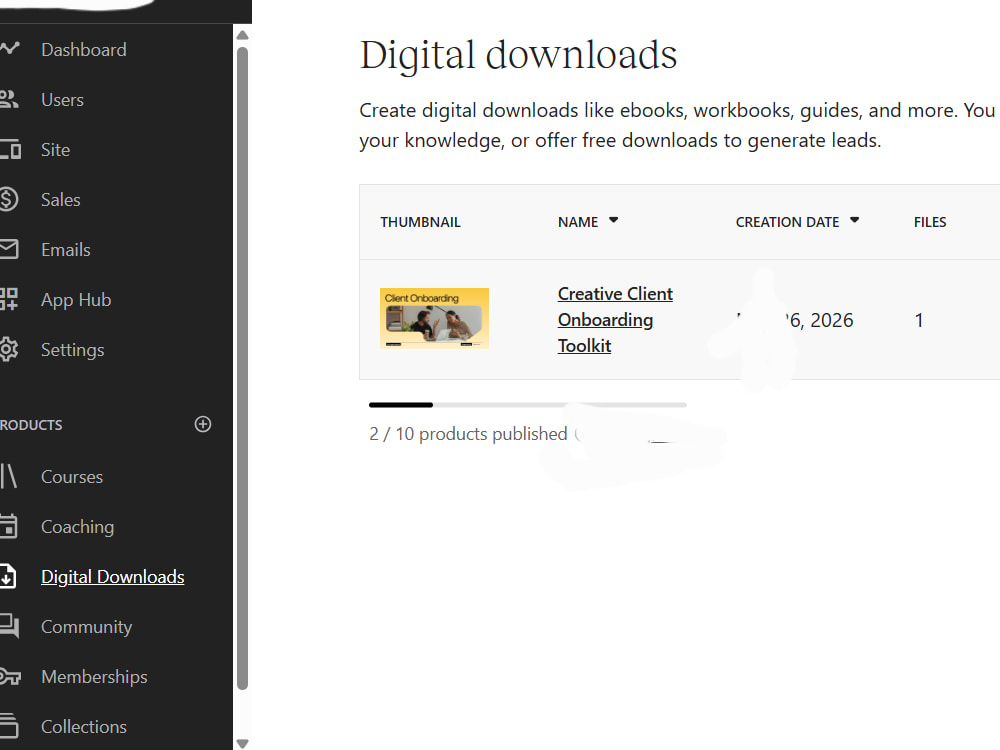Click the Courses books icon

coord(9,476)
